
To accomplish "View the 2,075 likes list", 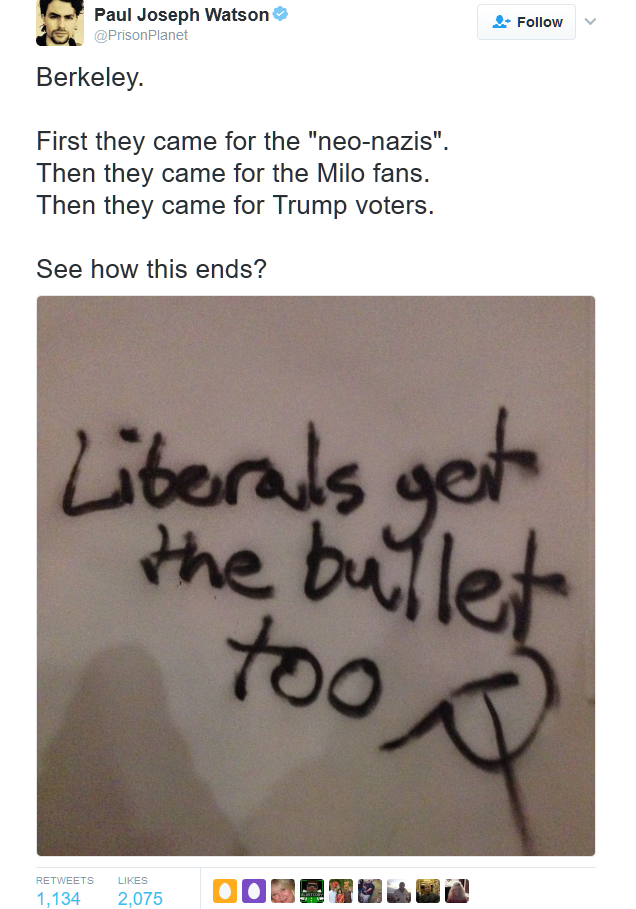I will pos(140,898).
